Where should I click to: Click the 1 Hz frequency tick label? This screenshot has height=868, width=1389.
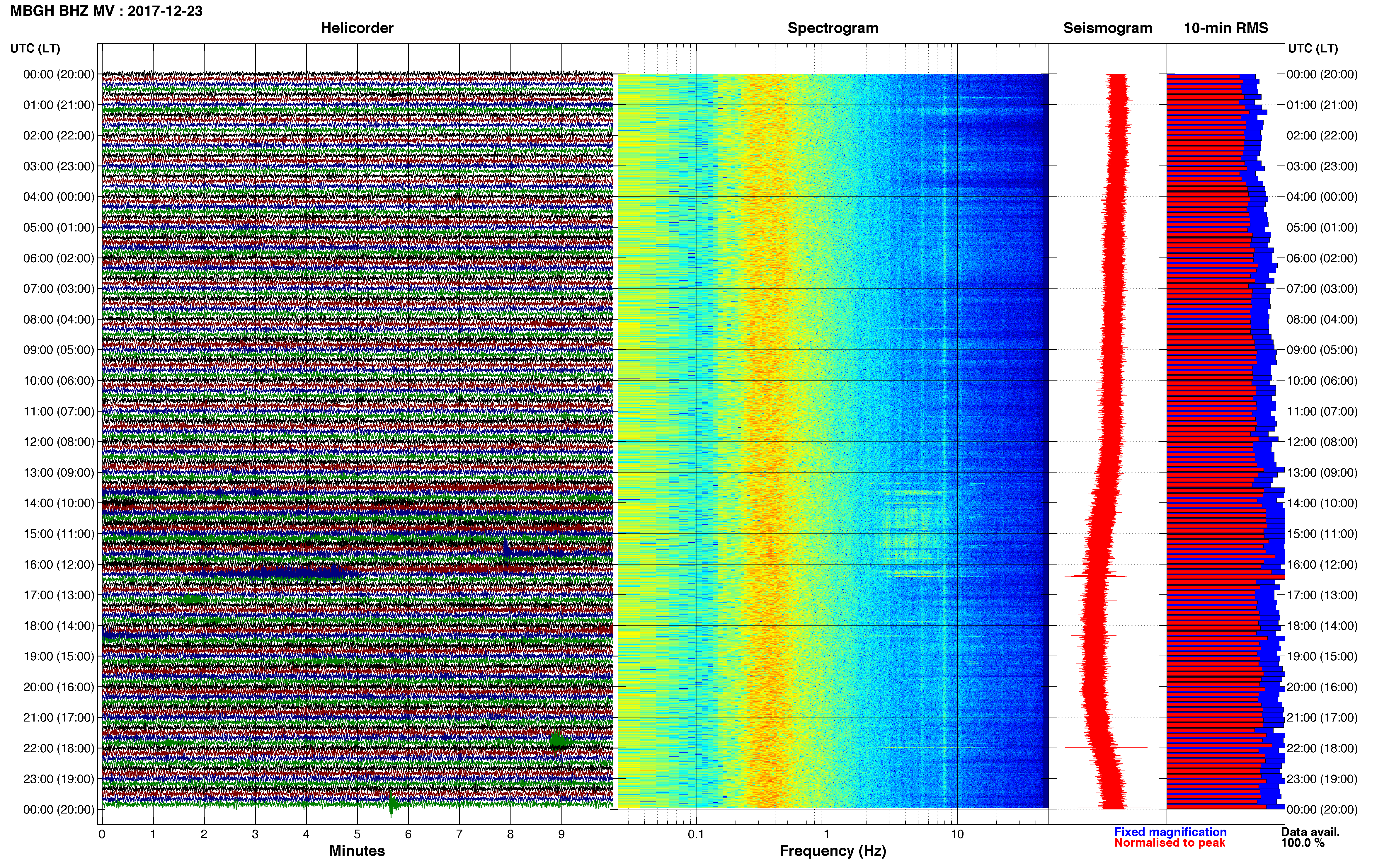pos(827,834)
